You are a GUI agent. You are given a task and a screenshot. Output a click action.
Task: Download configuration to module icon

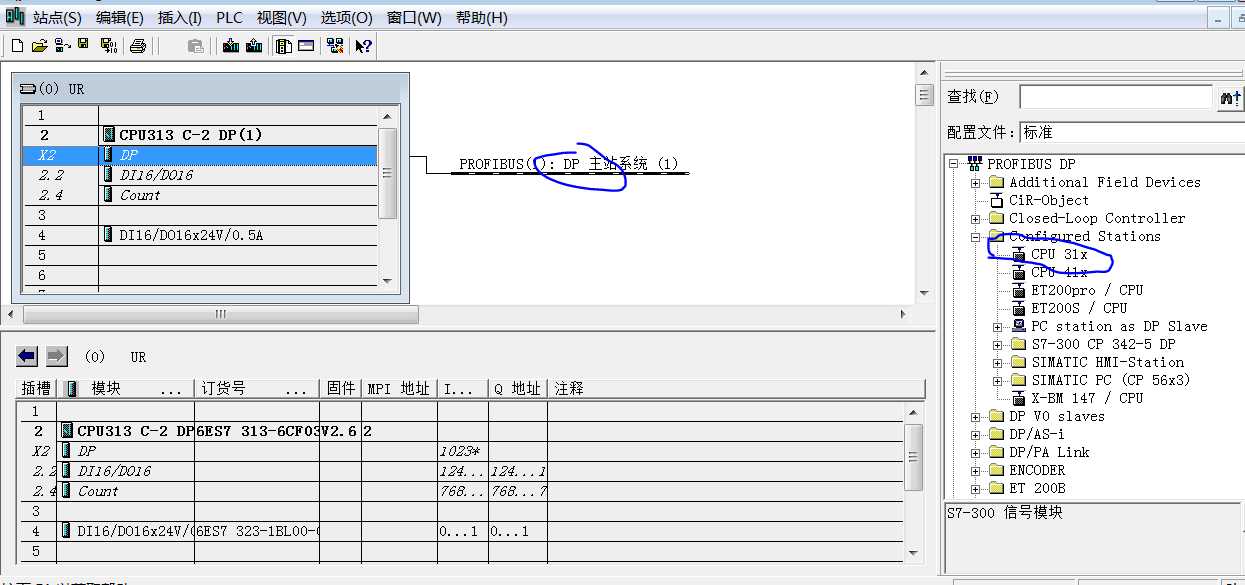[231, 46]
